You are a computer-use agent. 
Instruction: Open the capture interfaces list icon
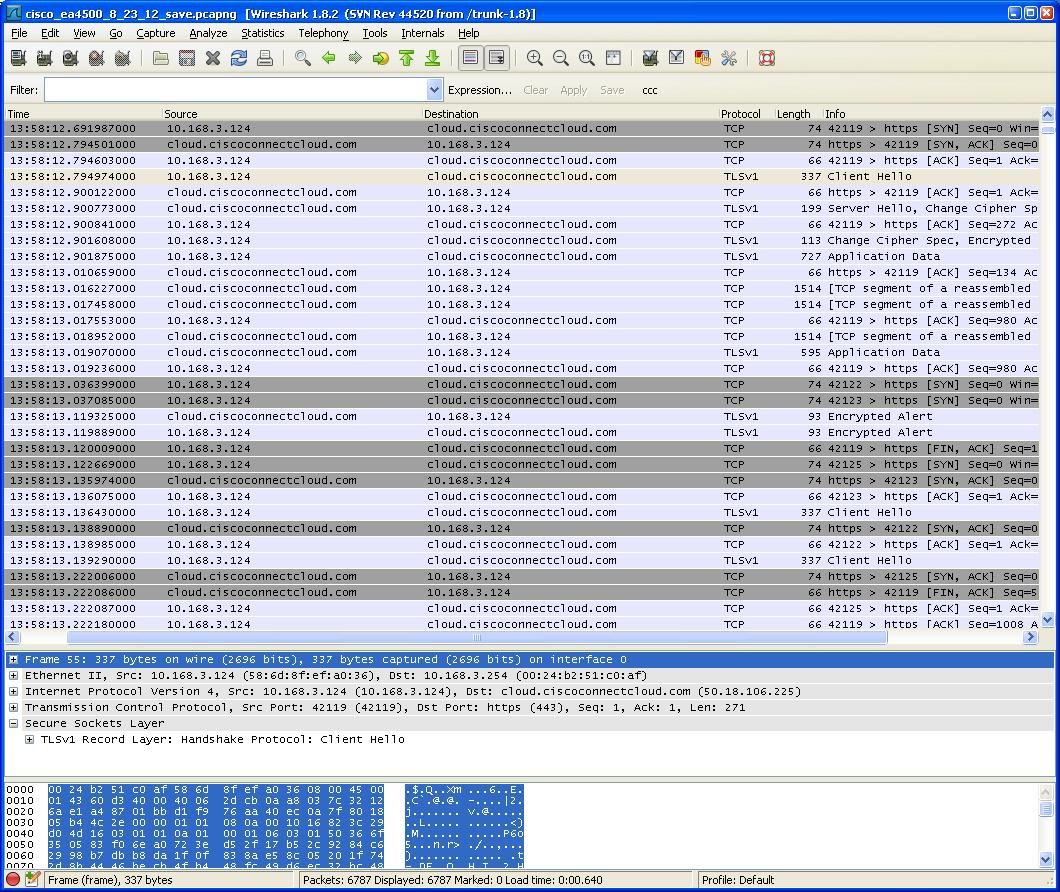19,58
